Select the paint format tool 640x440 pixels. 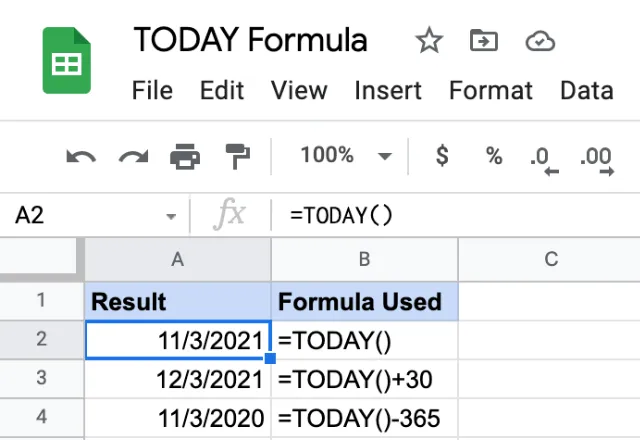[238, 156]
